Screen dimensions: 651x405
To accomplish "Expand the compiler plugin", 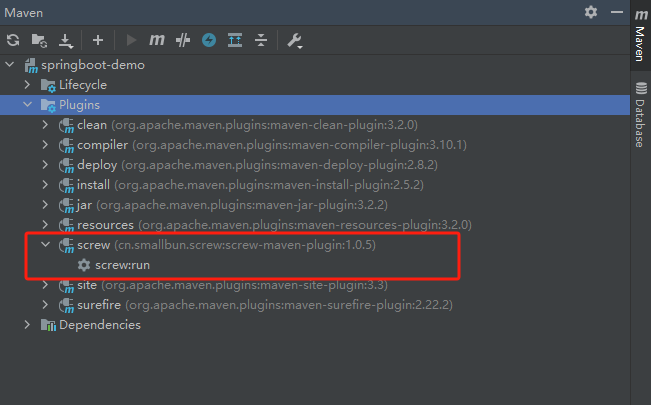I will [45, 145].
